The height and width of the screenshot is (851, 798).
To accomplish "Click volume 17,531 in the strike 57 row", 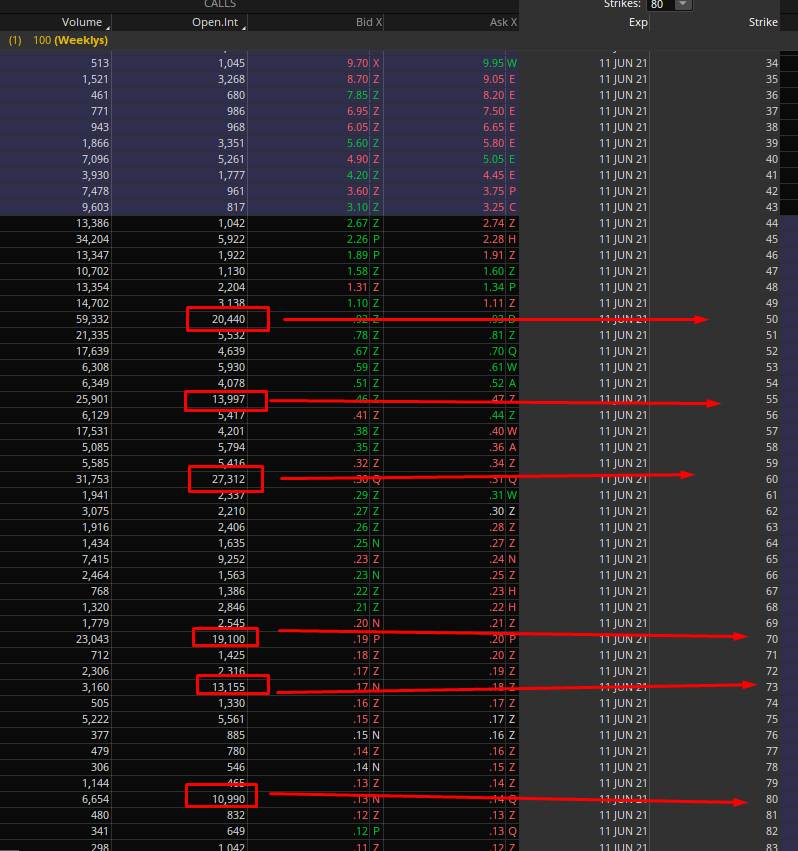I will coord(92,431).
